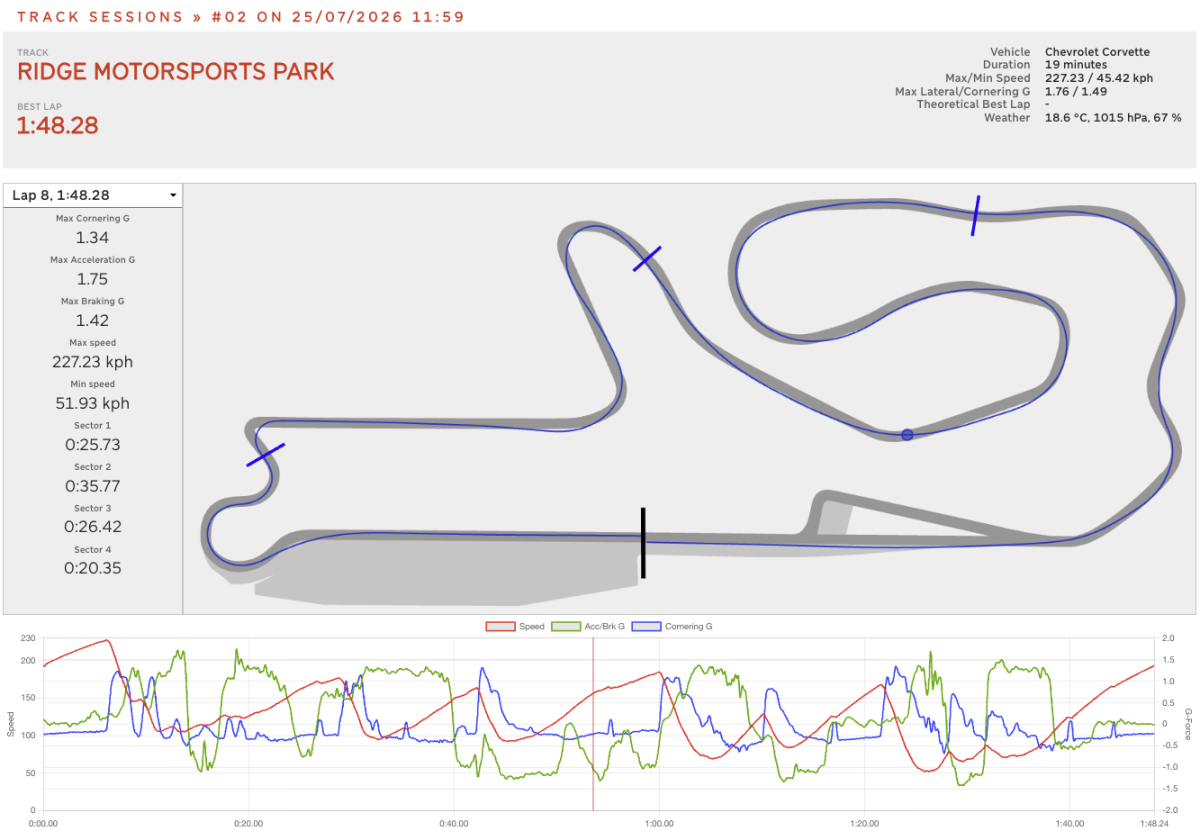This screenshot has height=831, width=1200.
Task: Click the Sector 1 time 0:25.73
Action: (x=92, y=445)
